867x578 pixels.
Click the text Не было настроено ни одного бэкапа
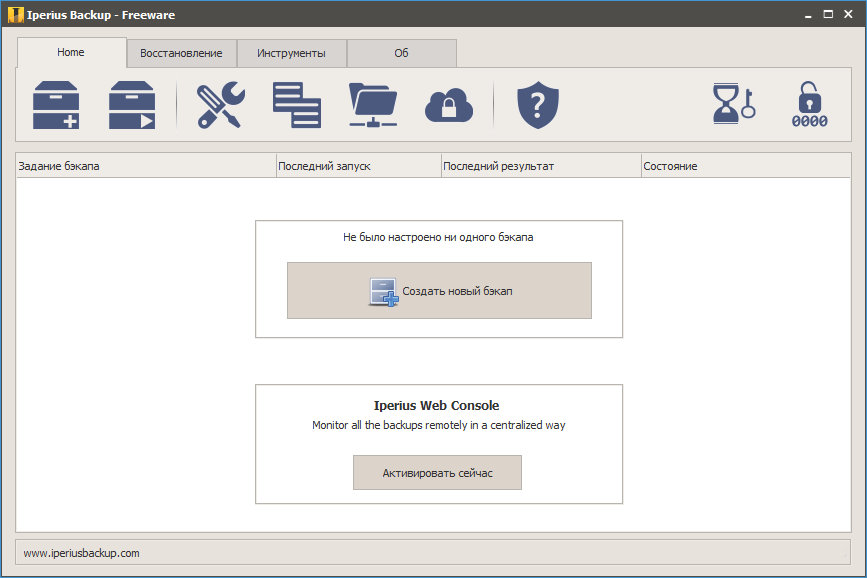tap(438, 237)
